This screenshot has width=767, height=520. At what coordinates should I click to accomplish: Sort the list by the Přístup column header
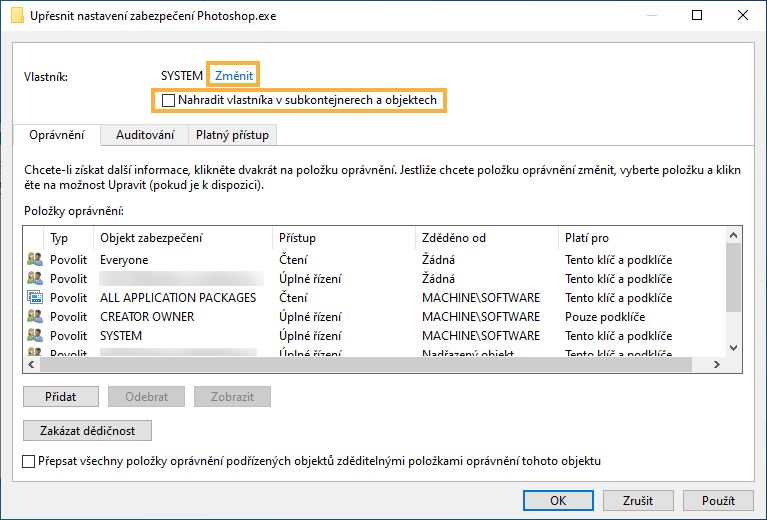pos(342,238)
